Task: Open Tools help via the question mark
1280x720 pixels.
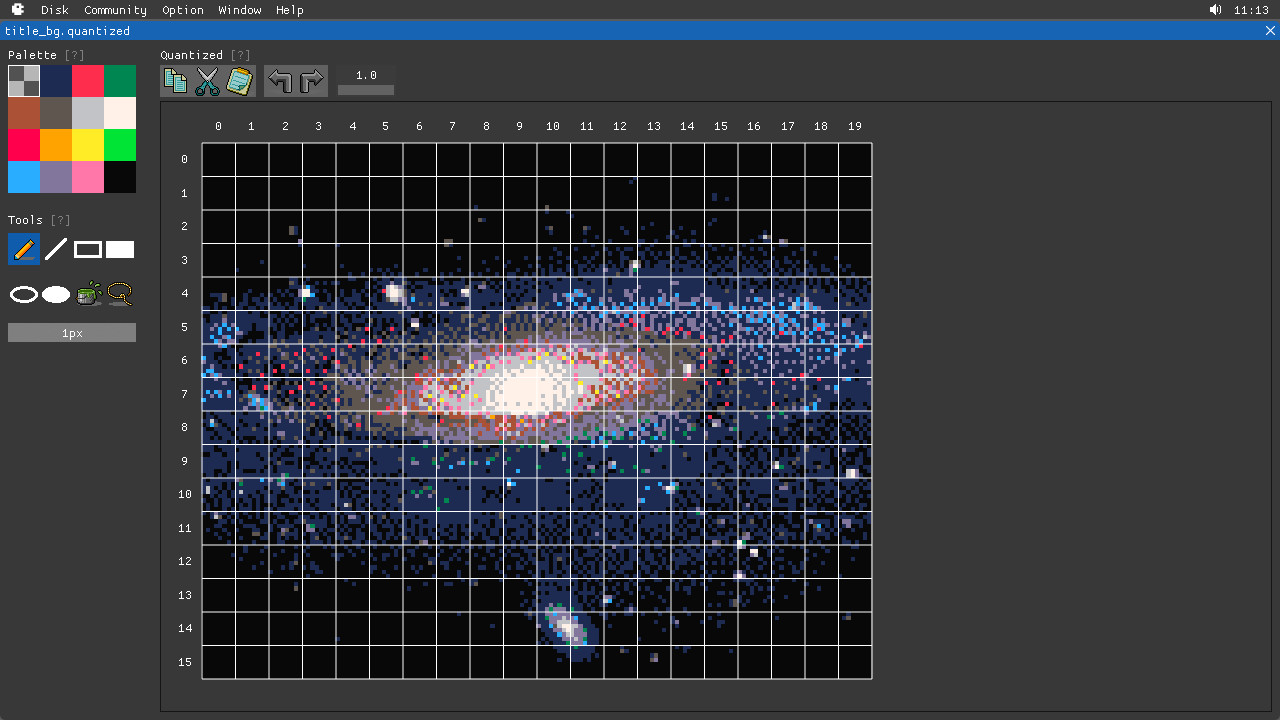Action: 60,220
